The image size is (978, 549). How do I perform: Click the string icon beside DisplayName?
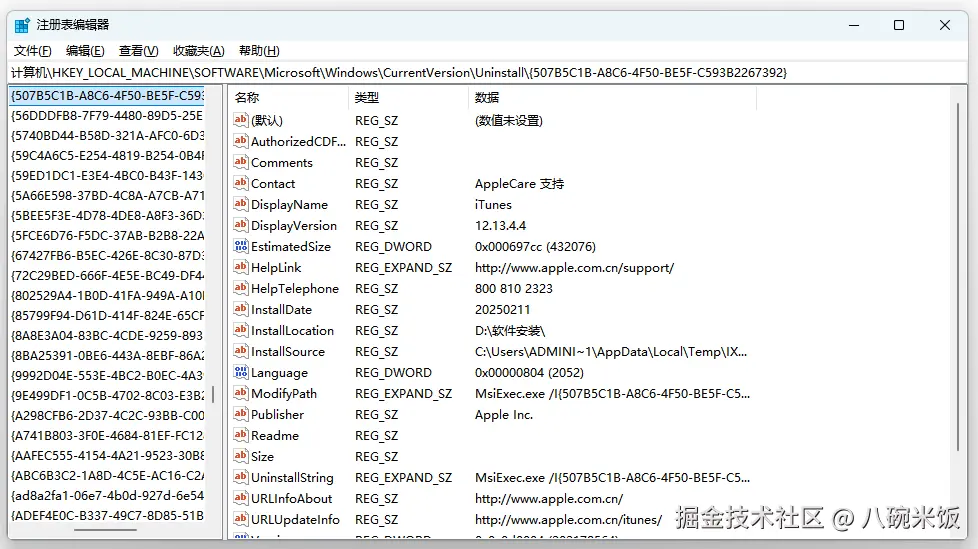coord(241,204)
